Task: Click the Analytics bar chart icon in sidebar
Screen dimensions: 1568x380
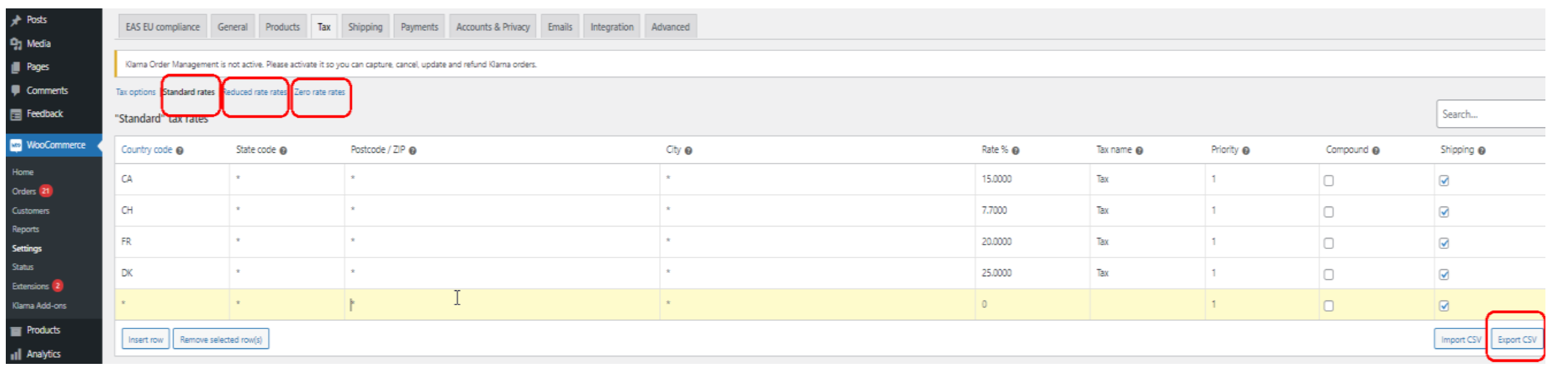Action: [16, 354]
